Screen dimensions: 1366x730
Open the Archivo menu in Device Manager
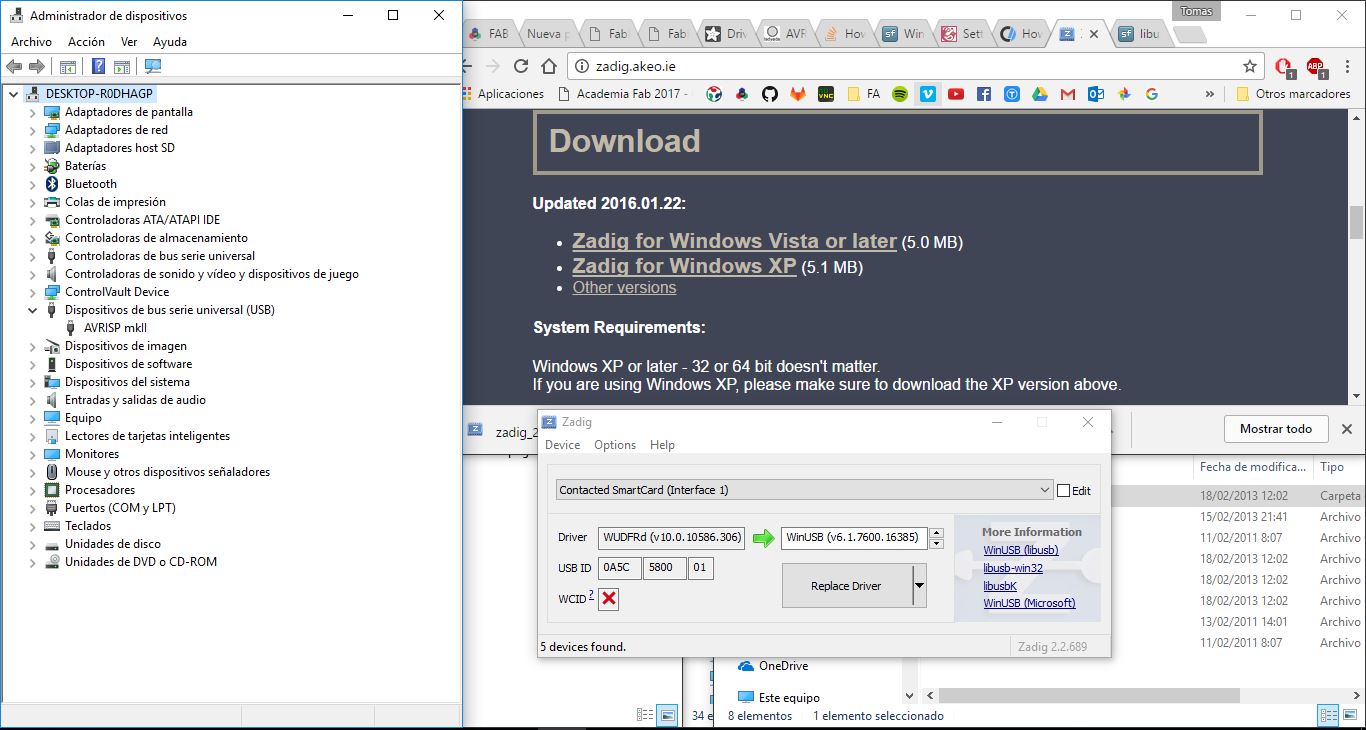pyautogui.click(x=31, y=42)
